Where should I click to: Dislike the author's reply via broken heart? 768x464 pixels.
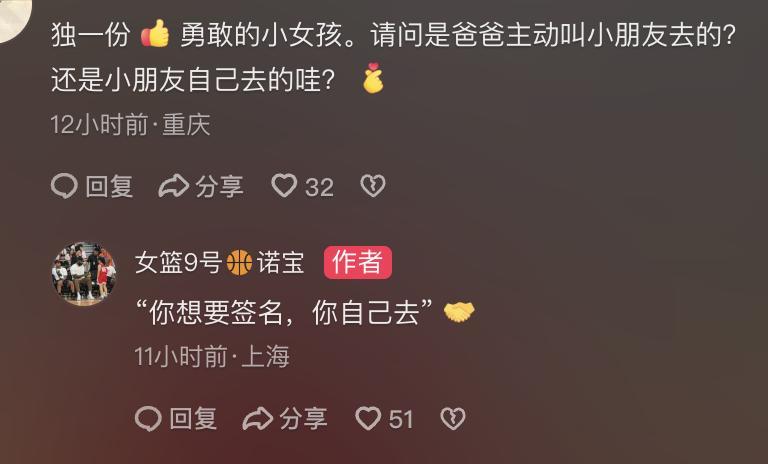pyautogui.click(x=453, y=419)
